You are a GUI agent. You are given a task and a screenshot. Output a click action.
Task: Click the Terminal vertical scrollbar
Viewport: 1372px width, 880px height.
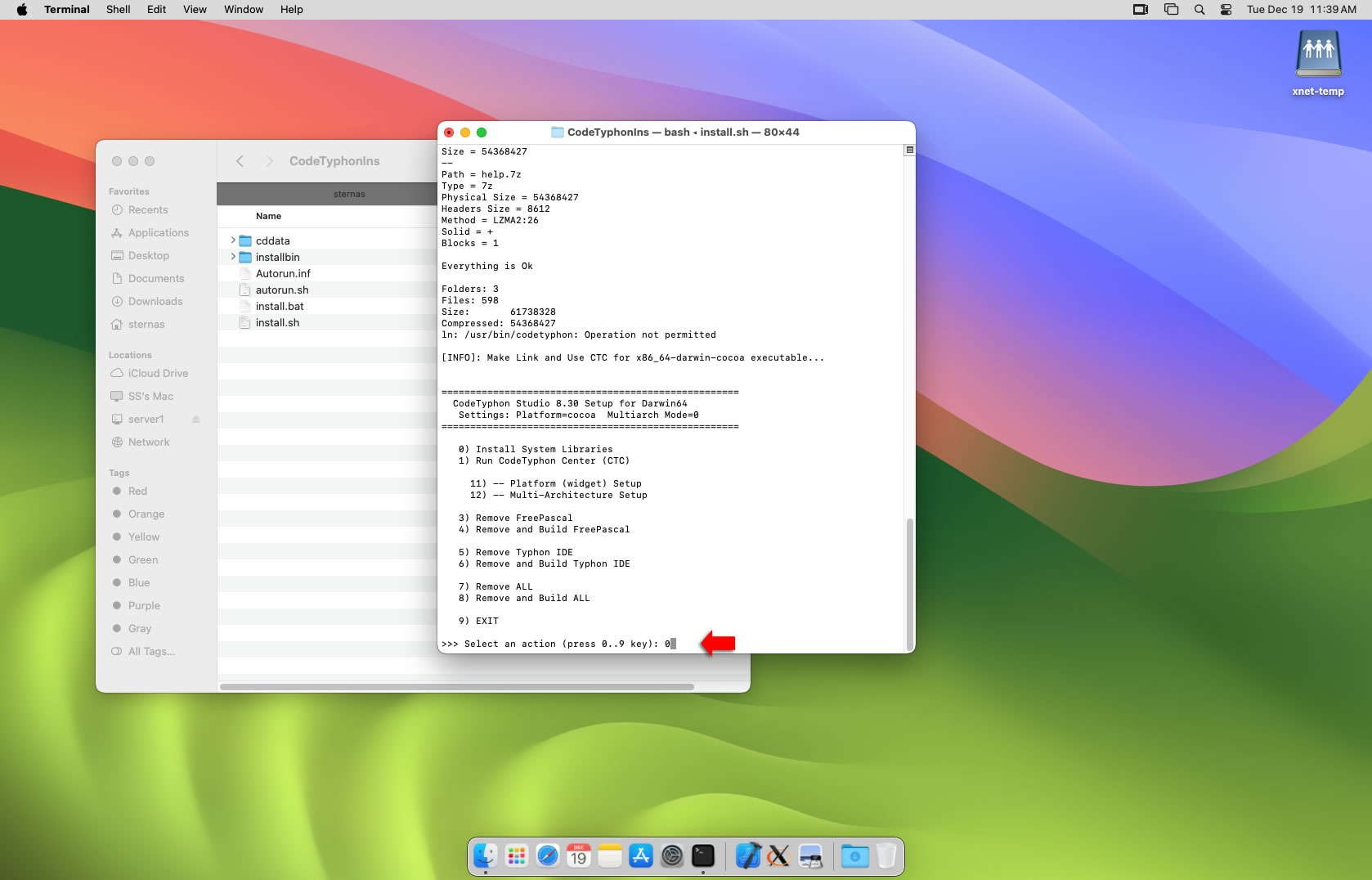pyautogui.click(x=910, y=583)
